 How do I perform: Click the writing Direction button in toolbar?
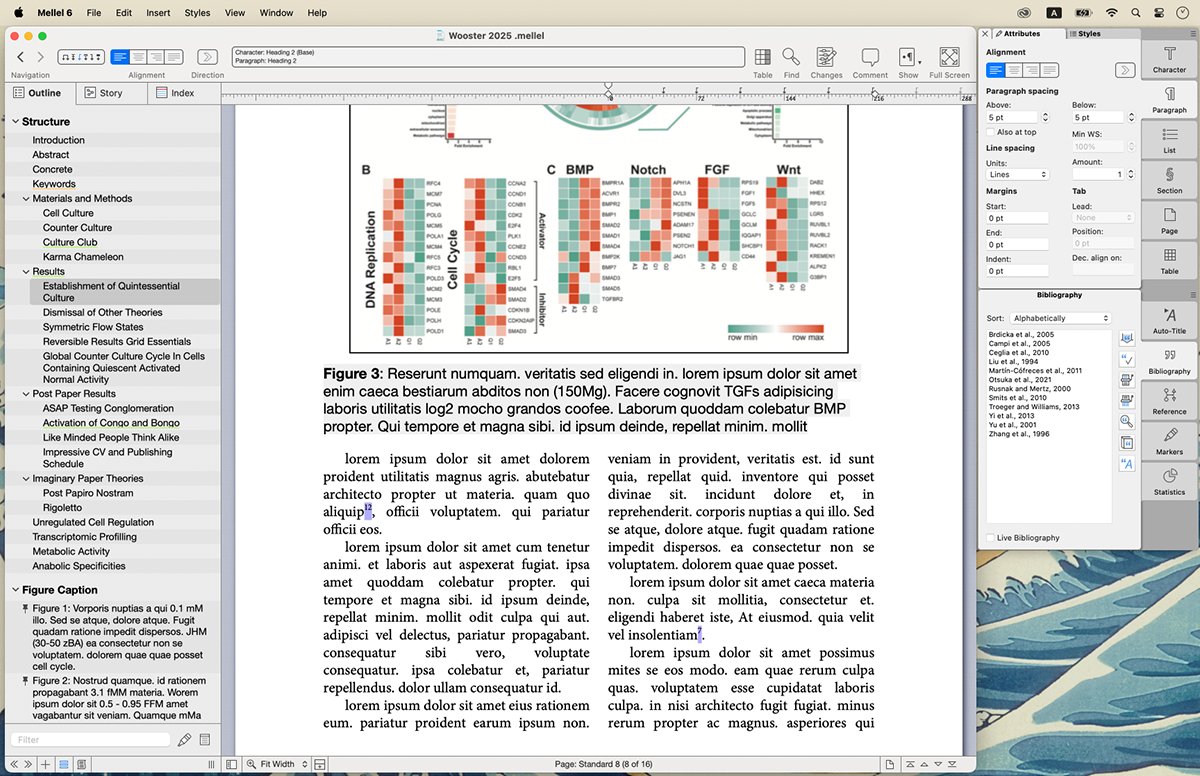207,57
